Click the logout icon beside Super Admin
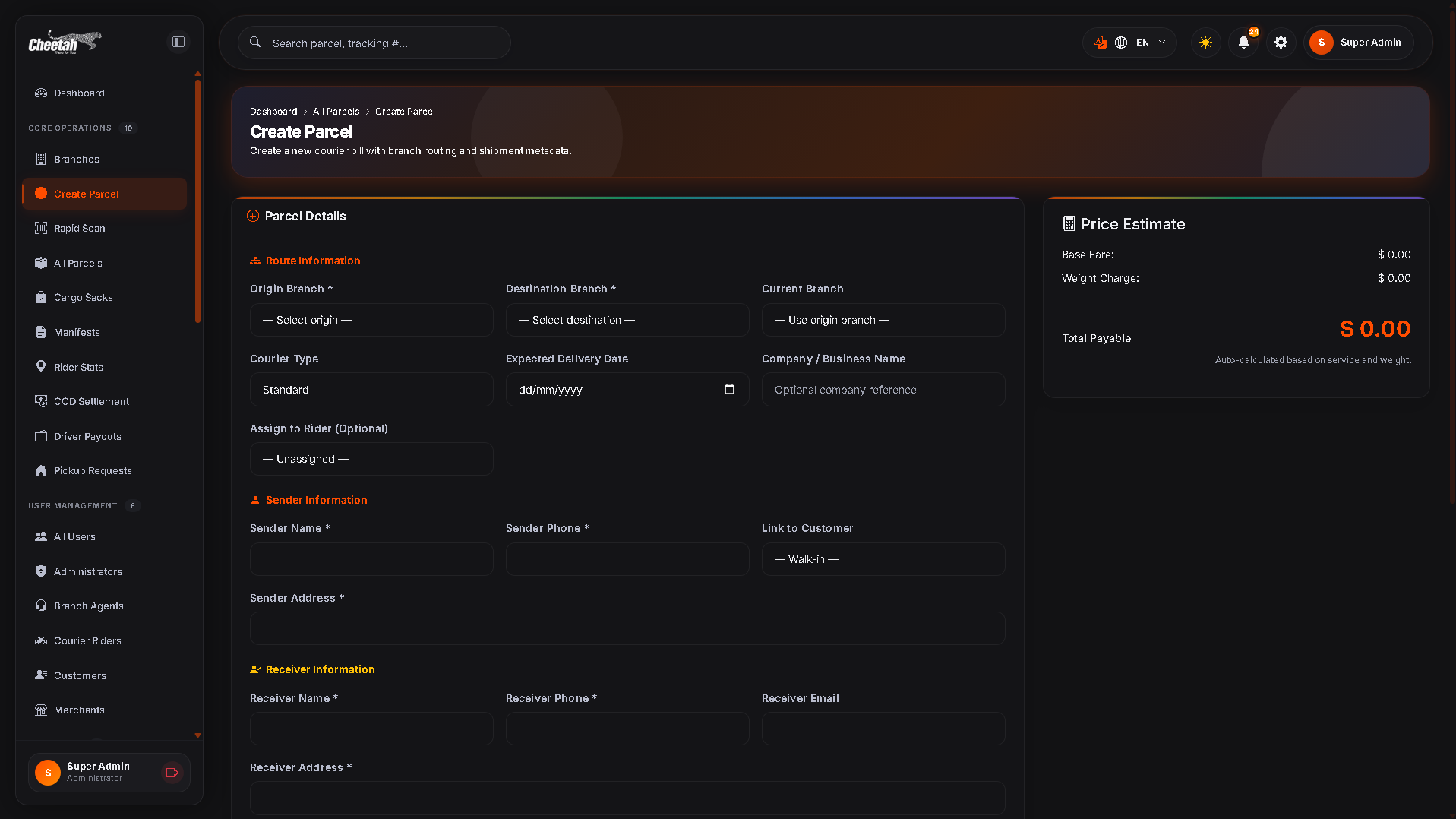 coord(172,773)
